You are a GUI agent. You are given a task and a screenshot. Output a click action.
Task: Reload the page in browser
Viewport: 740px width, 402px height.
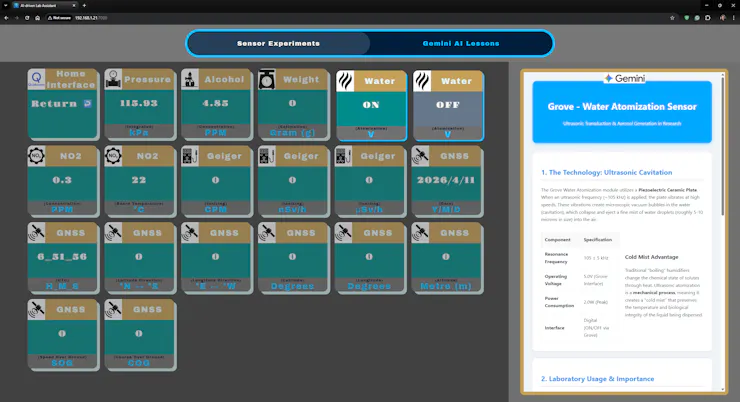(x=27, y=18)
